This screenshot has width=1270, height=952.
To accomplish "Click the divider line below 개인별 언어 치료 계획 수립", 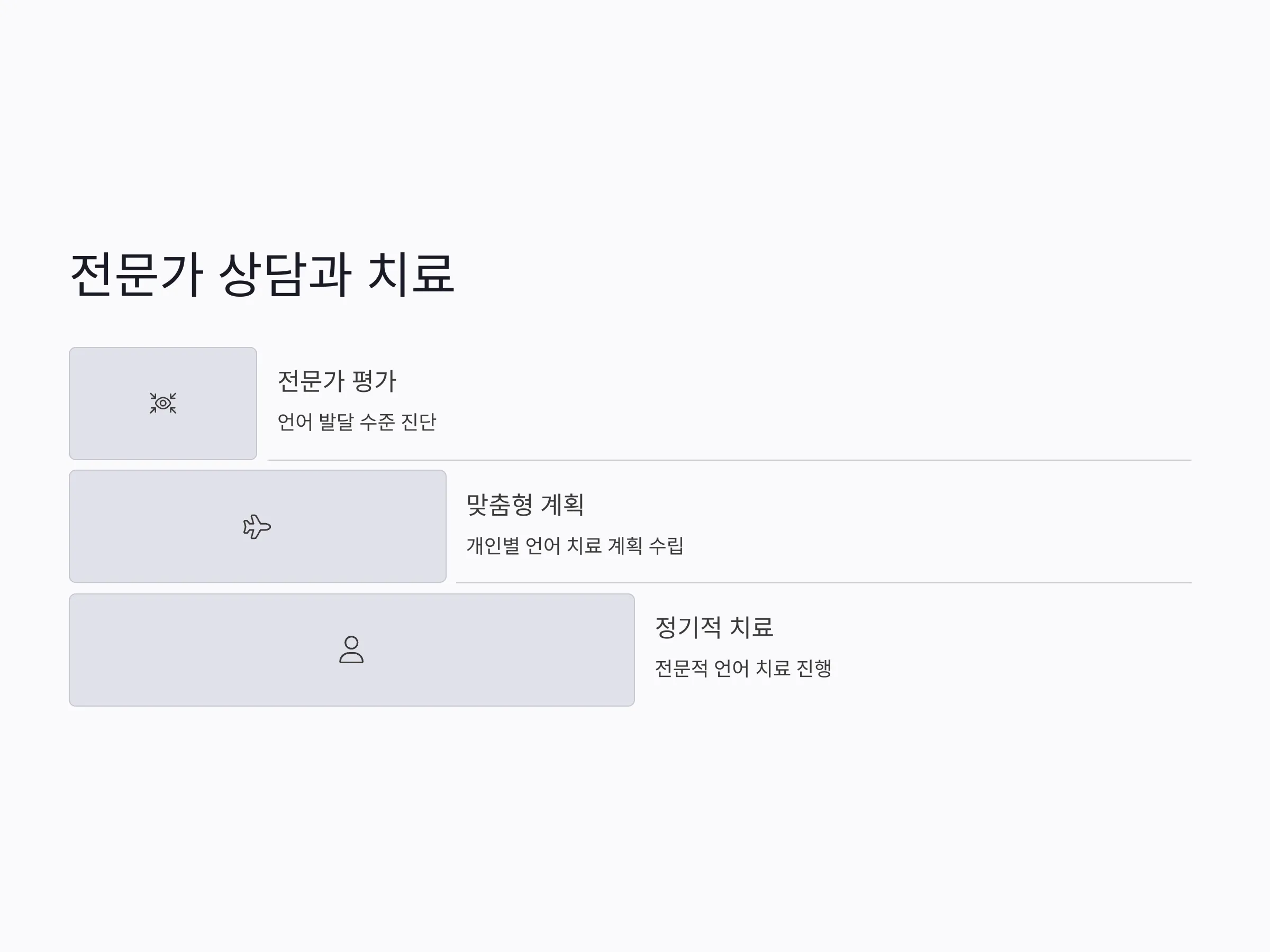I will coord(823,583).
